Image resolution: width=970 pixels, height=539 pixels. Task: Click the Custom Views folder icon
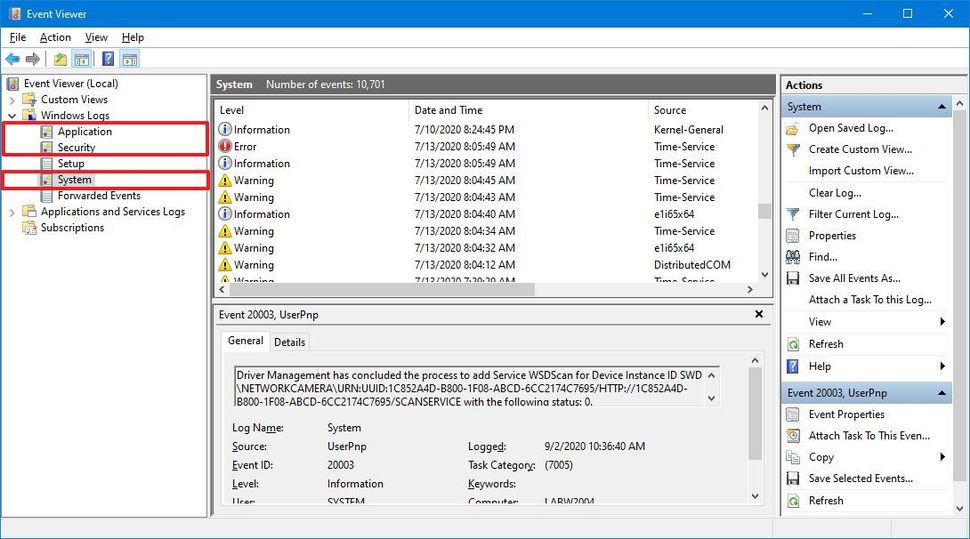click(29, 100)
